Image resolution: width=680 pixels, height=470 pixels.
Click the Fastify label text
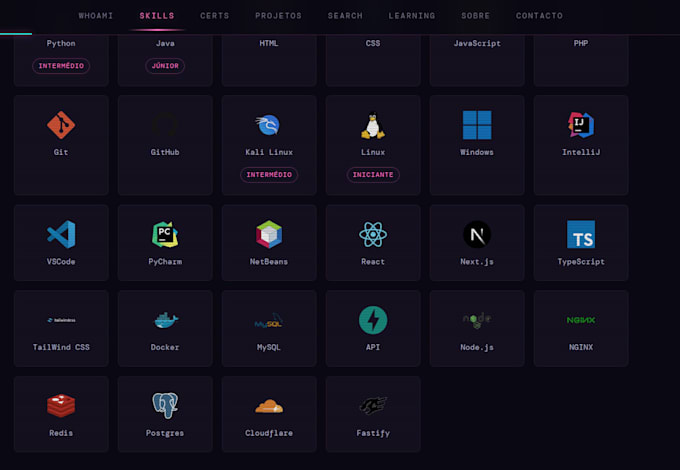[373, 433]
